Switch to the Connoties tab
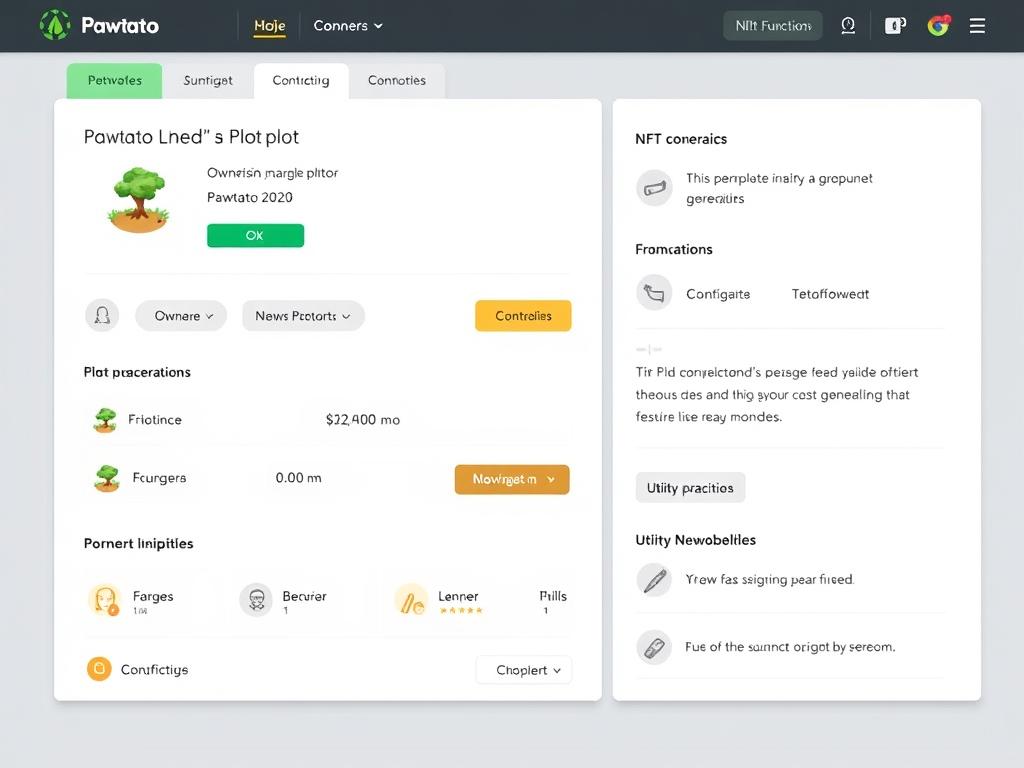 tap(397, 80)
